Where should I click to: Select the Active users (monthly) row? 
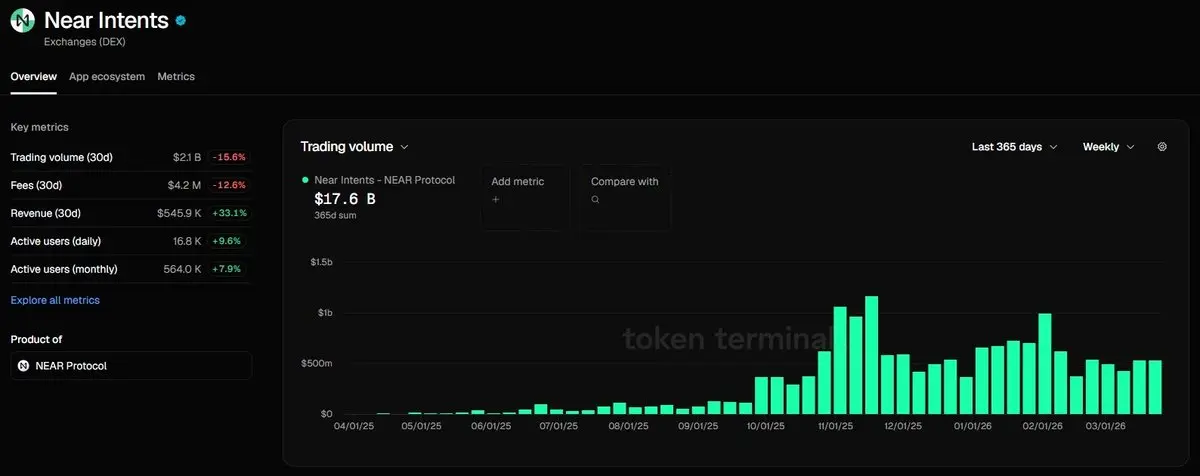tap(130, 269)
